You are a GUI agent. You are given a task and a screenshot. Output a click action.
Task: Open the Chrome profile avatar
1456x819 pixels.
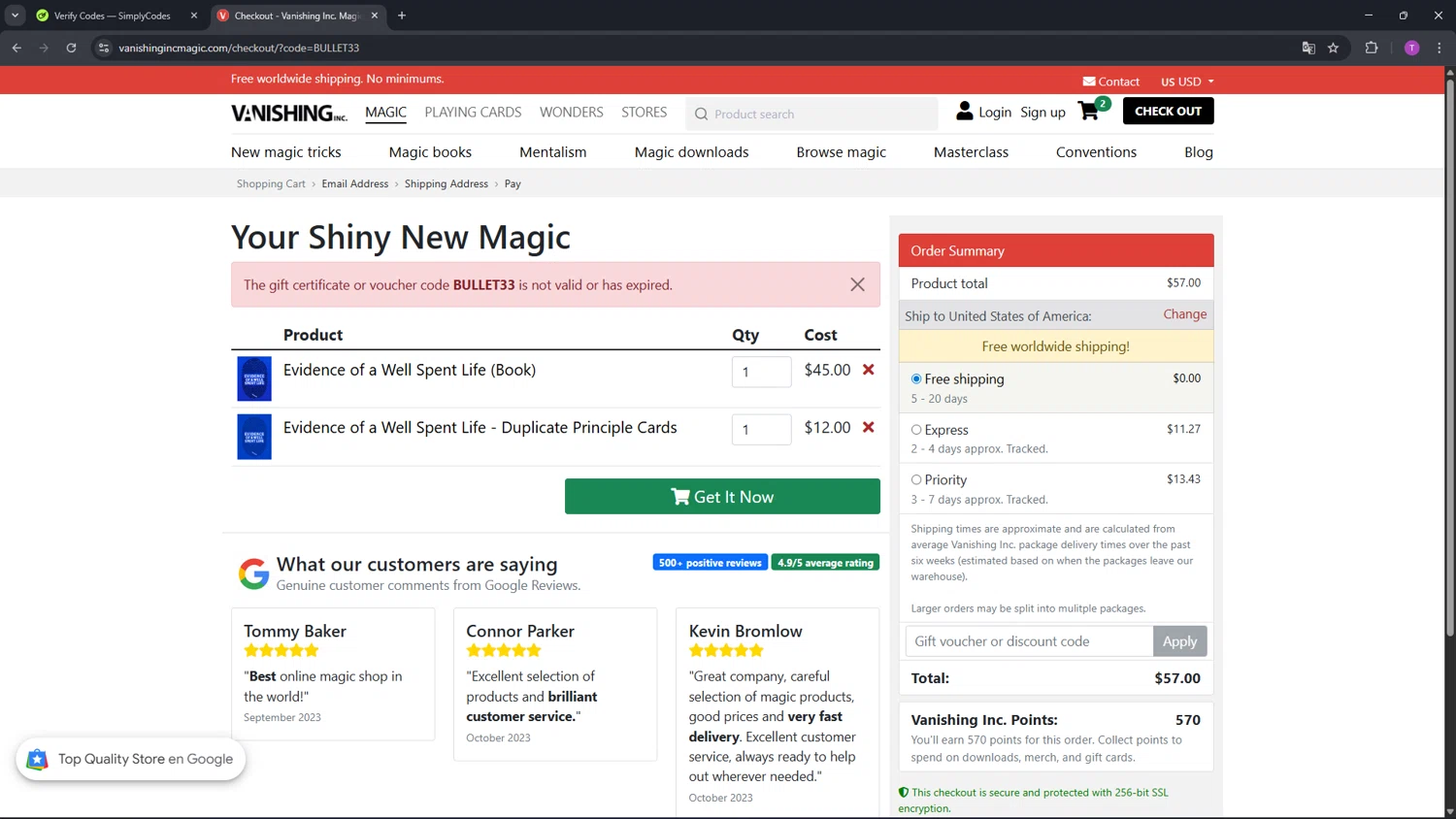coord(1412,48)
